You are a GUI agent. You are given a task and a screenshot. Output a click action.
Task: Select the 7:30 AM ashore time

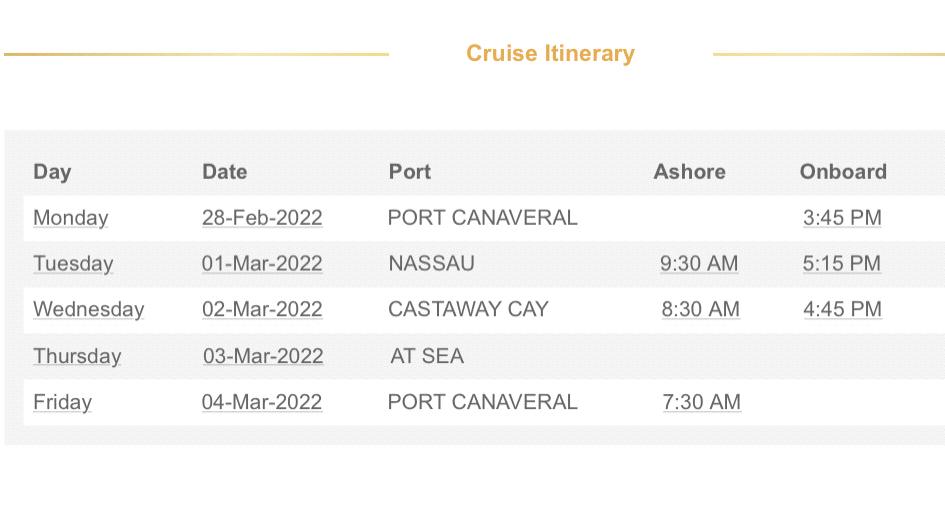click(702, 402)
